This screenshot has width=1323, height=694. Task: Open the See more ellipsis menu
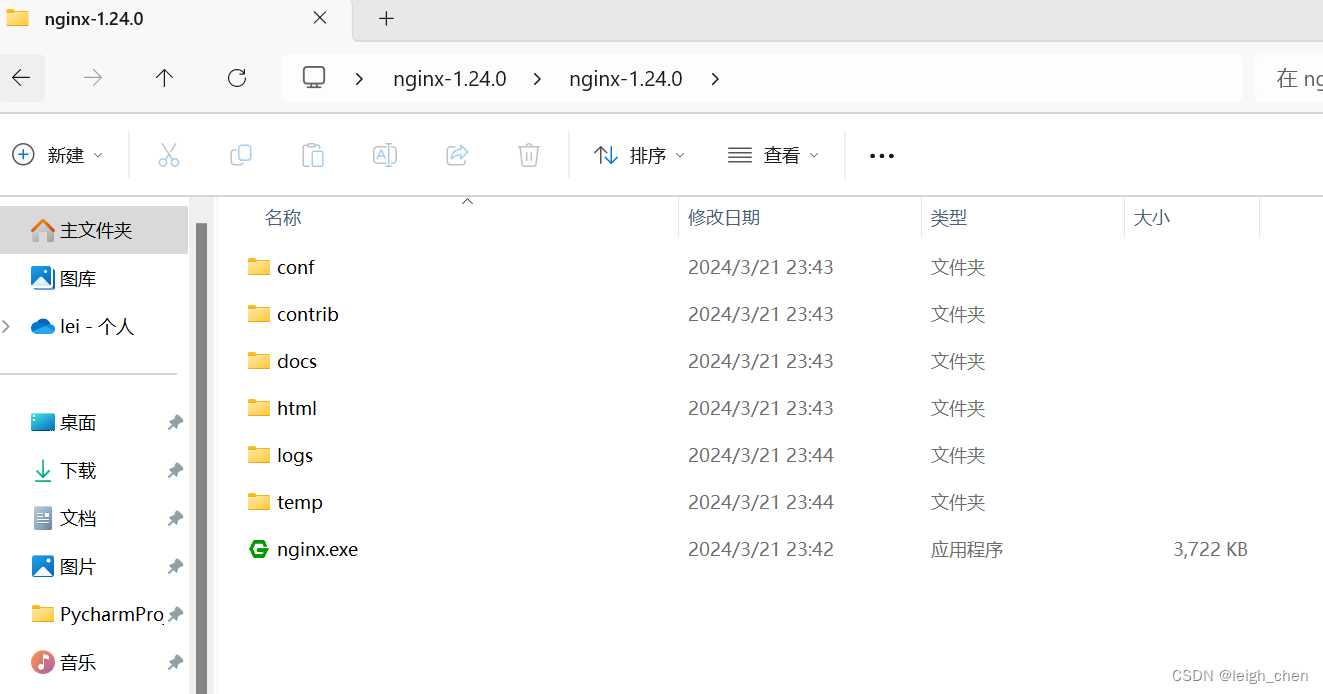pos(882,156)
